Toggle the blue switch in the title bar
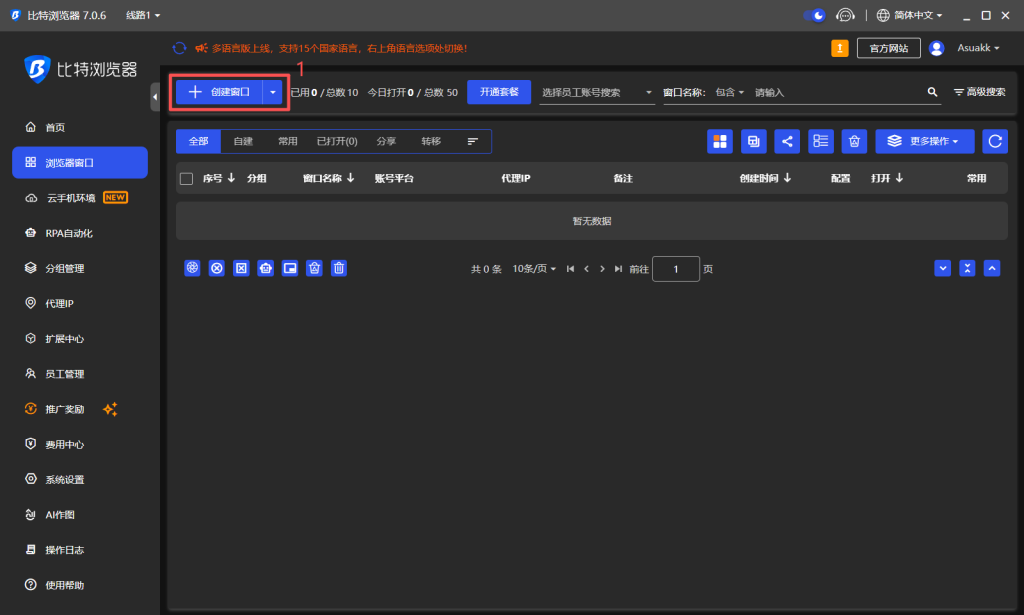 coord(812,14)
